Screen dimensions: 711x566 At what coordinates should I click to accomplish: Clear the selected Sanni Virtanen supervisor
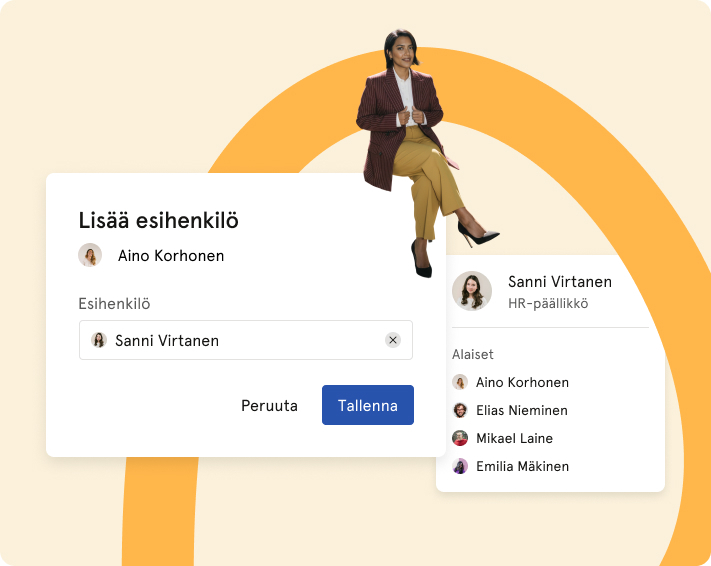(393, 340)
